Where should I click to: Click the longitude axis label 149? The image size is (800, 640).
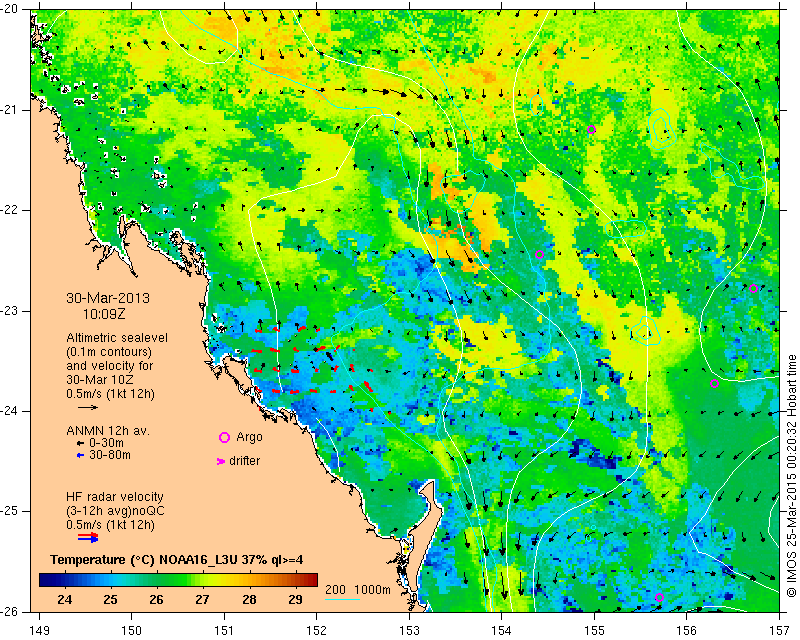pos(40,631)
